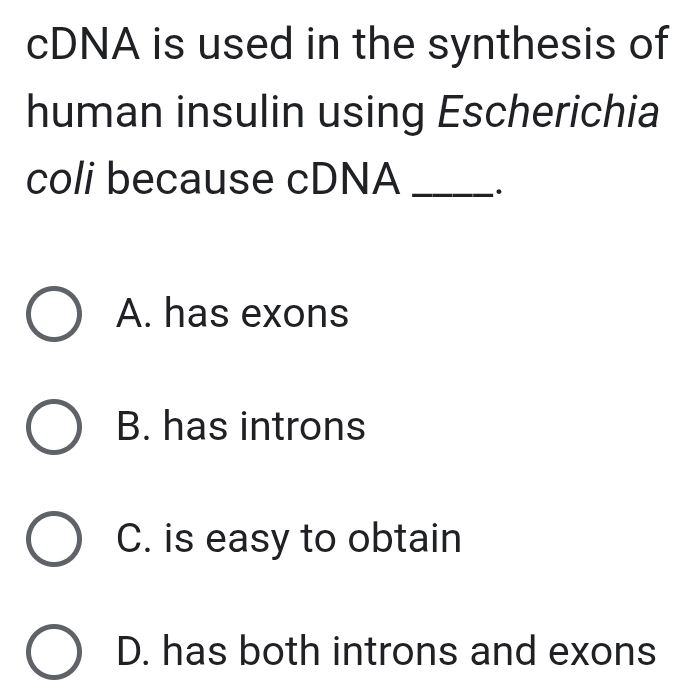Select radio button for option D

tap(54, 652)
